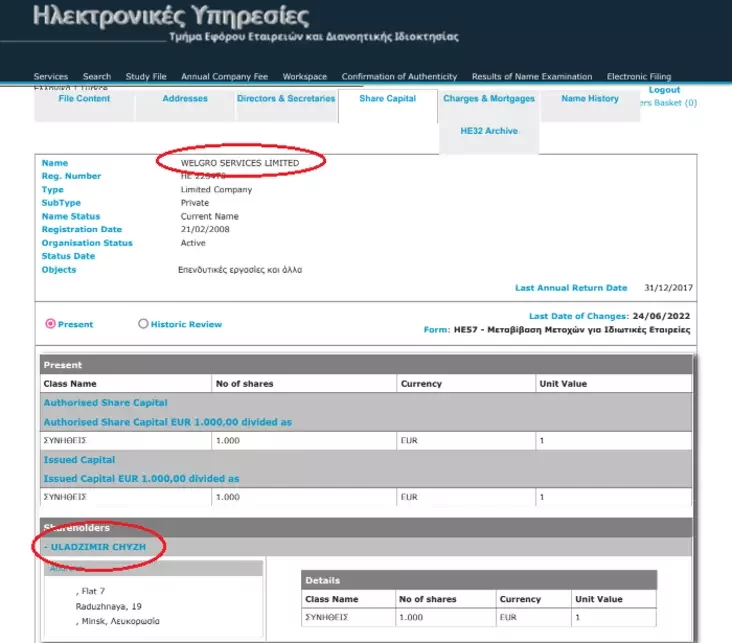Viewport: 732px width, 643px height.
Task: Select the Historic Review radio button
Action: [143, 324]
